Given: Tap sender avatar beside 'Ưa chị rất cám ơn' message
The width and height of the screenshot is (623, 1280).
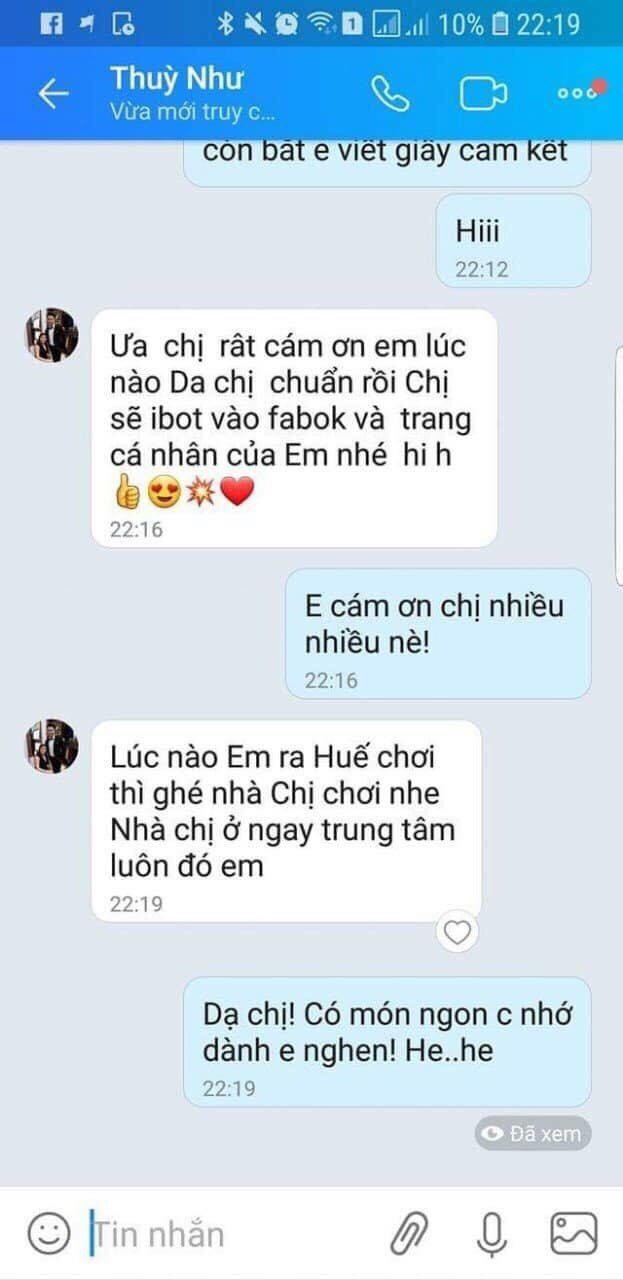Looking at the screenshot, I should tap(51, 335).
